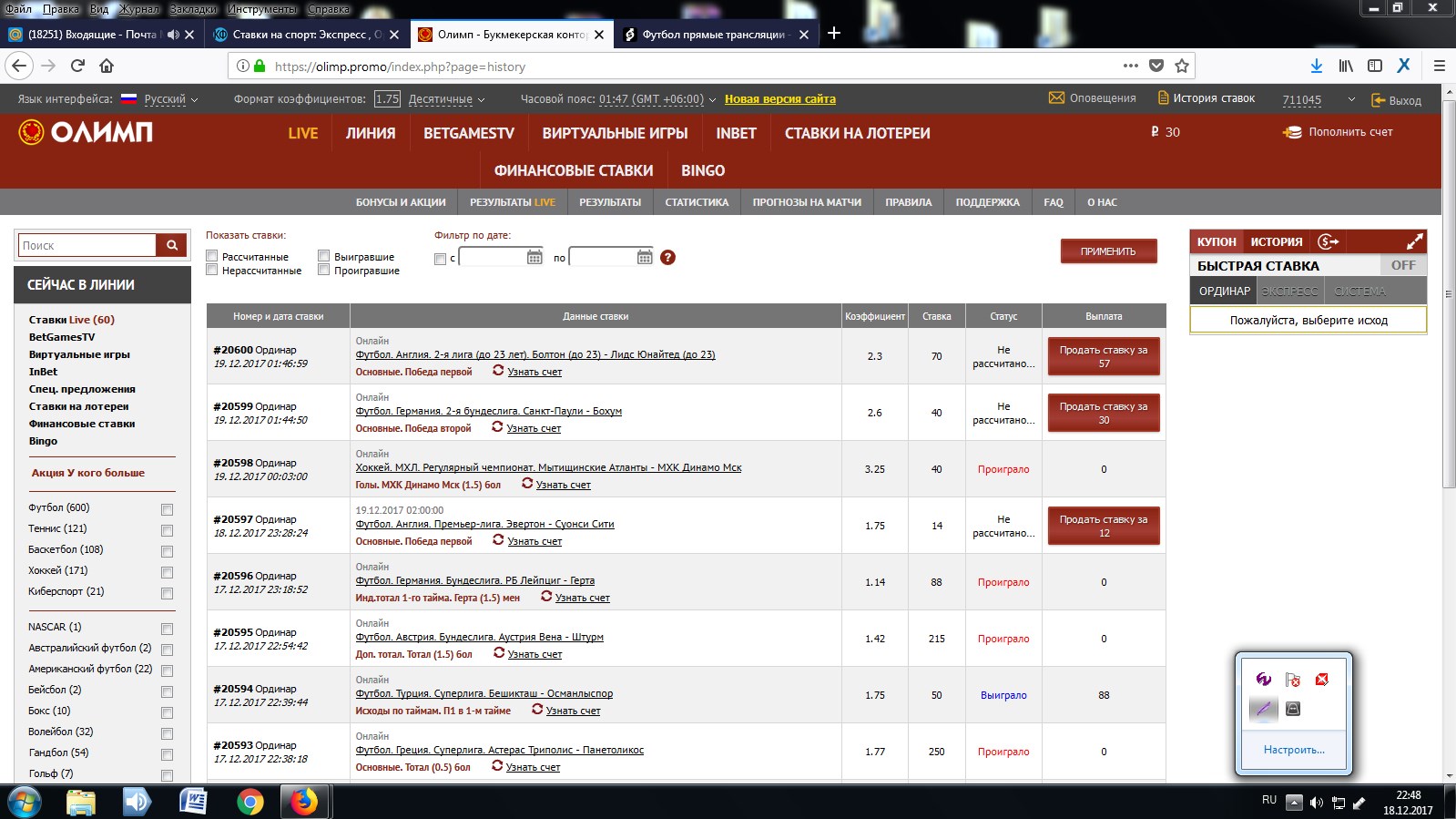Screen dimensions: 1456x819
Task: Expand account 711045 dropdown arrow
Action: pyautogui.click(x=1351, y=99)
